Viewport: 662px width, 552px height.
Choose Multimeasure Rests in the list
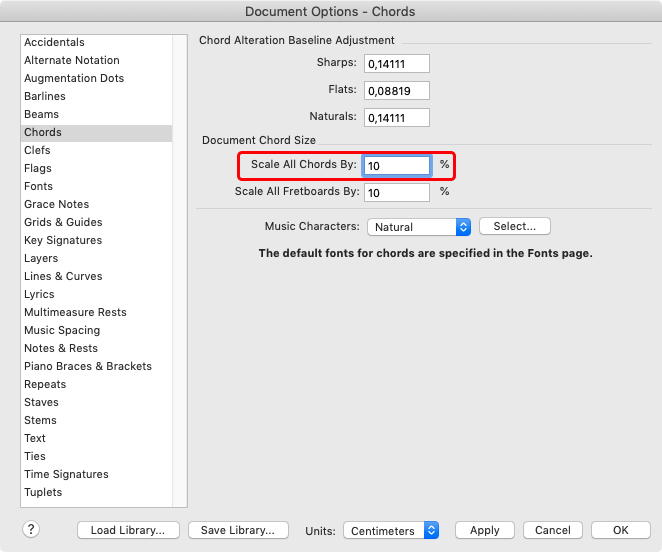75,312
